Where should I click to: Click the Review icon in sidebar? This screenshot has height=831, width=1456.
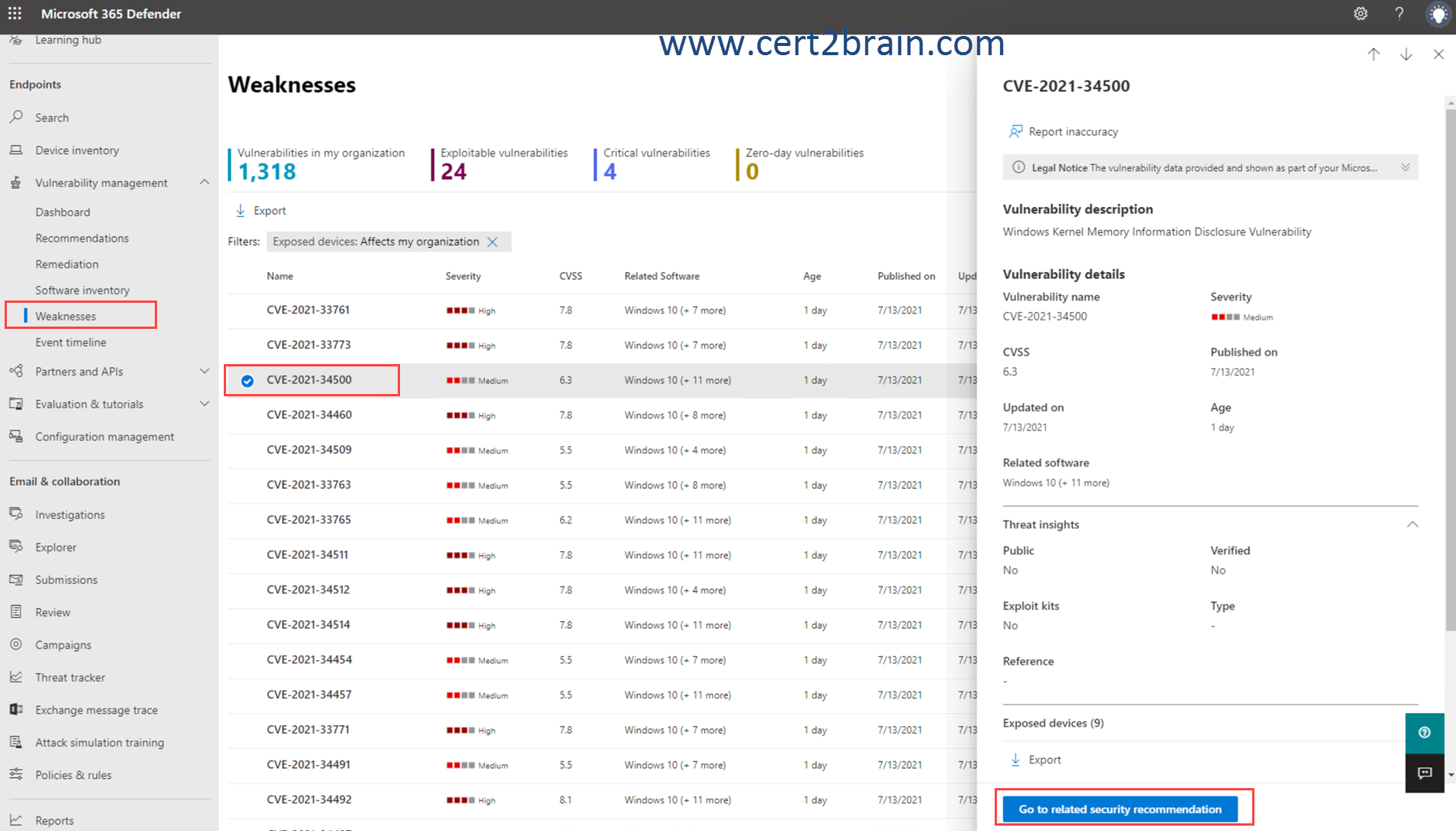click(x=16, y=612)
